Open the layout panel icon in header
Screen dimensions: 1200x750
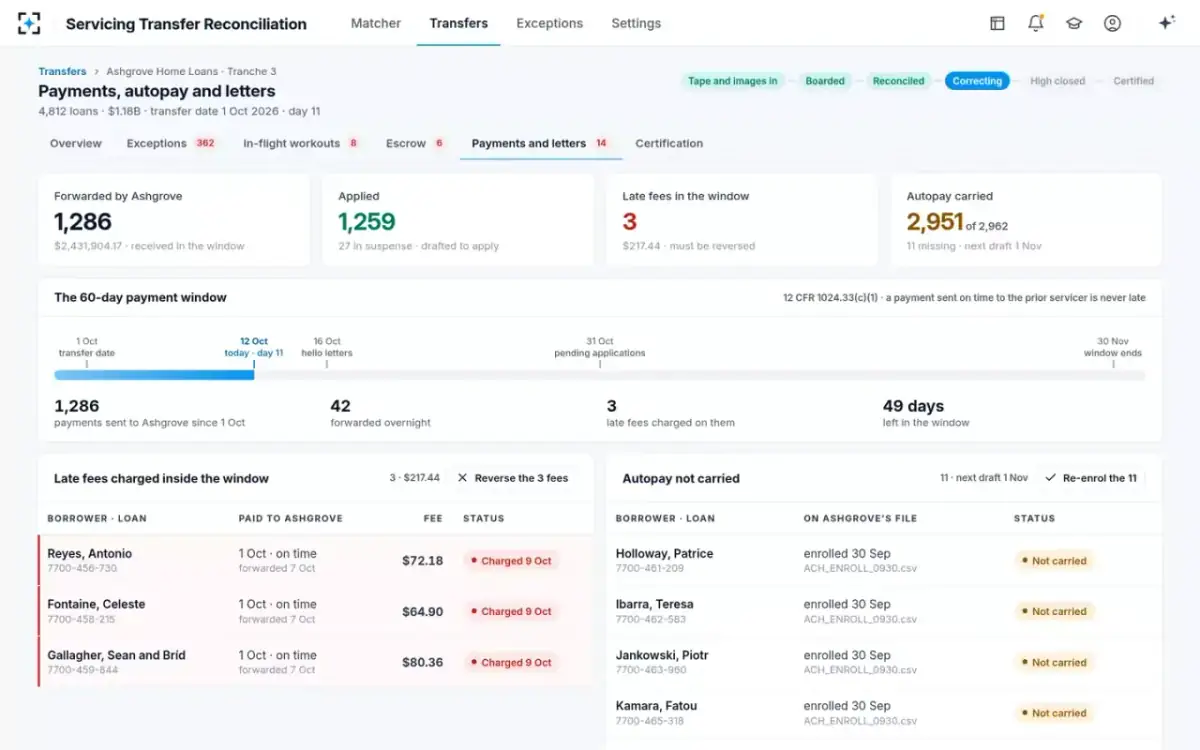[x=997, y=23]
